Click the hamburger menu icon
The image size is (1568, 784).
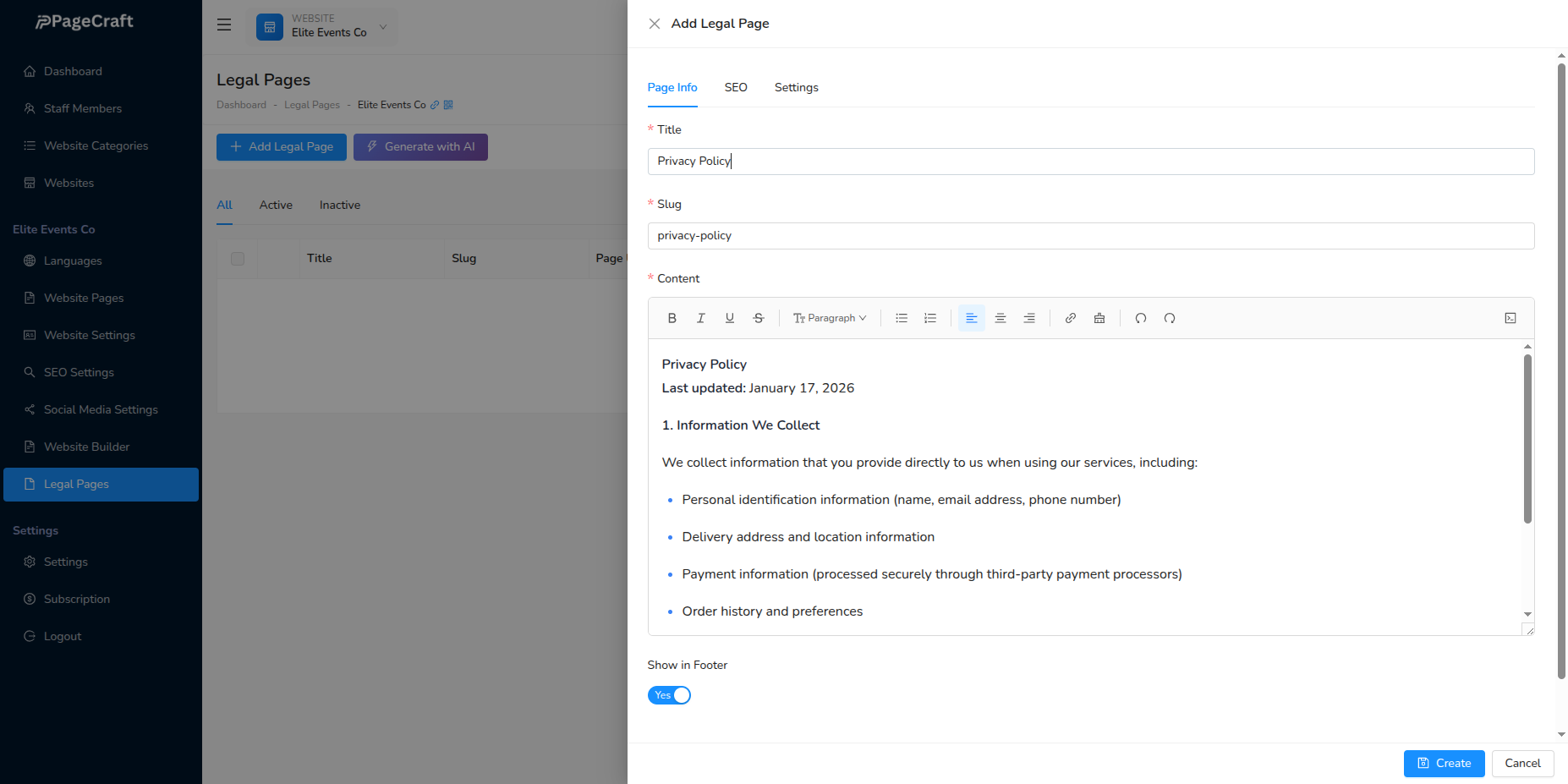[x=224, y=25]
